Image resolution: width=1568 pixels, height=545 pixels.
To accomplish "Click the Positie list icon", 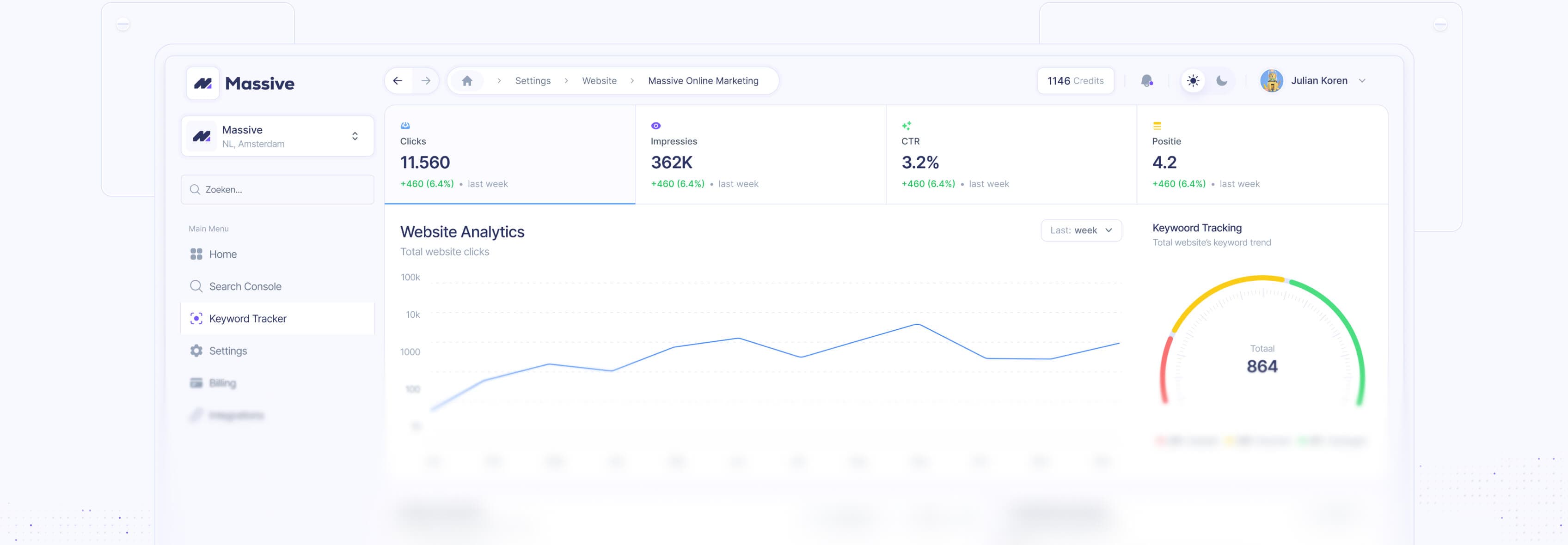I will (1157, 126).
